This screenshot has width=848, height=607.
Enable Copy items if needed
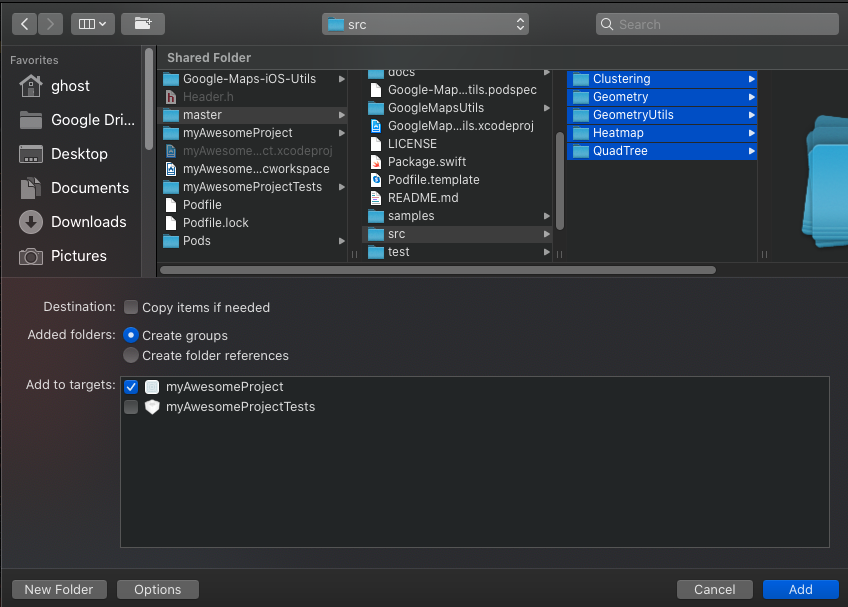tap(131, 307)
